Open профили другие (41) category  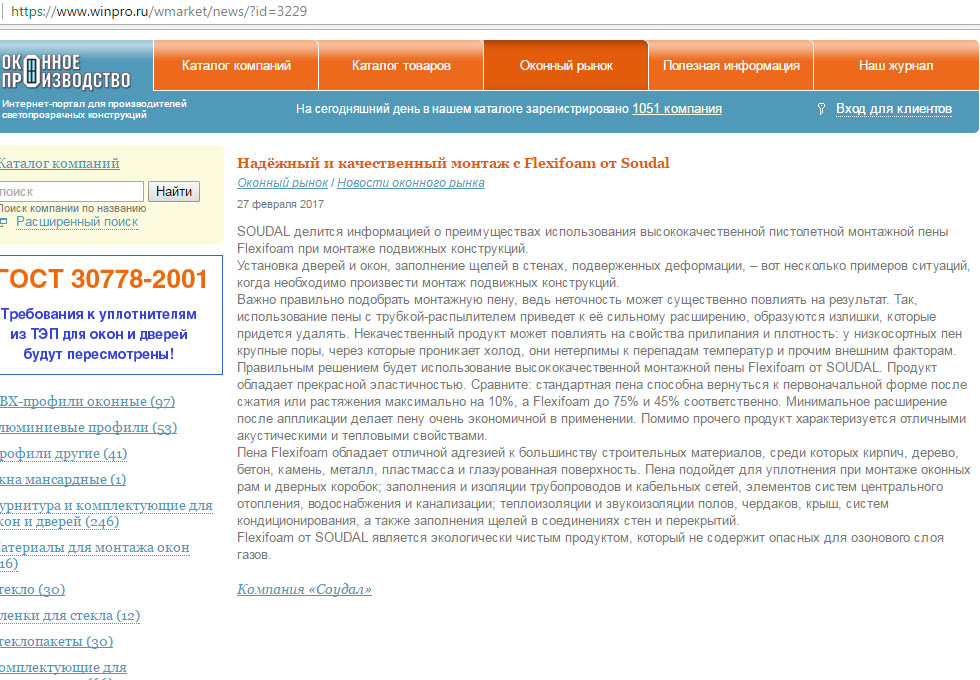pos(63,454)
